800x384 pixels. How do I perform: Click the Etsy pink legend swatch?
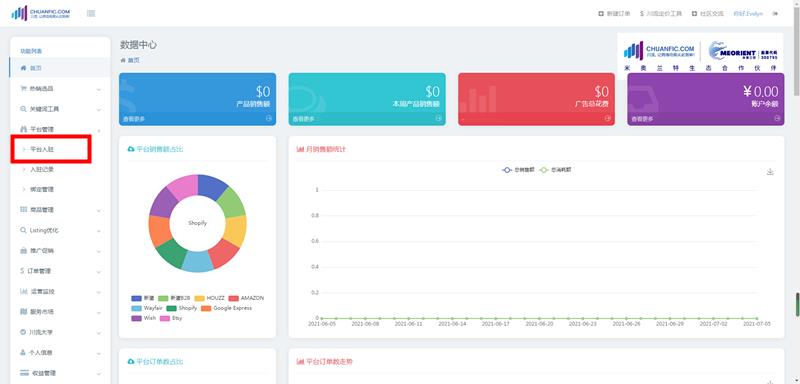[165, 318]
